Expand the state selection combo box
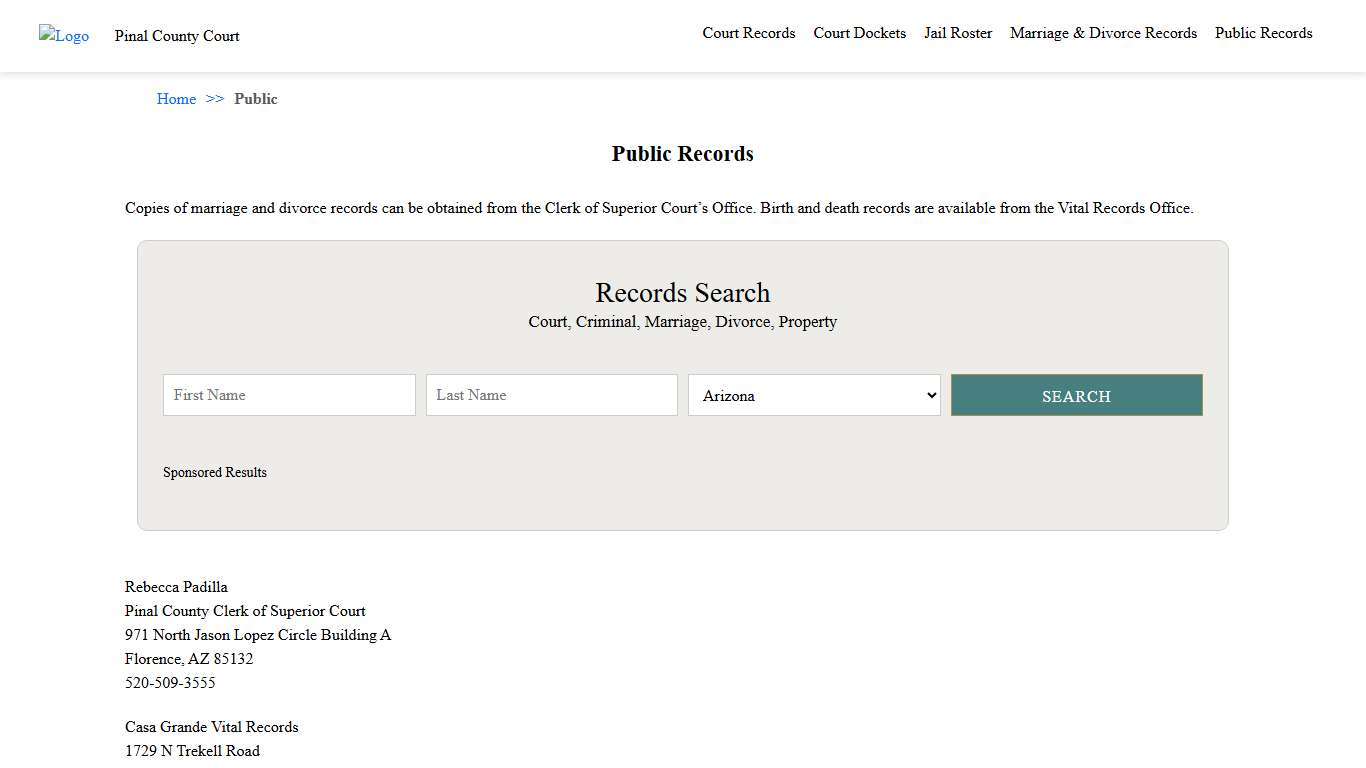 coord(813,395)
